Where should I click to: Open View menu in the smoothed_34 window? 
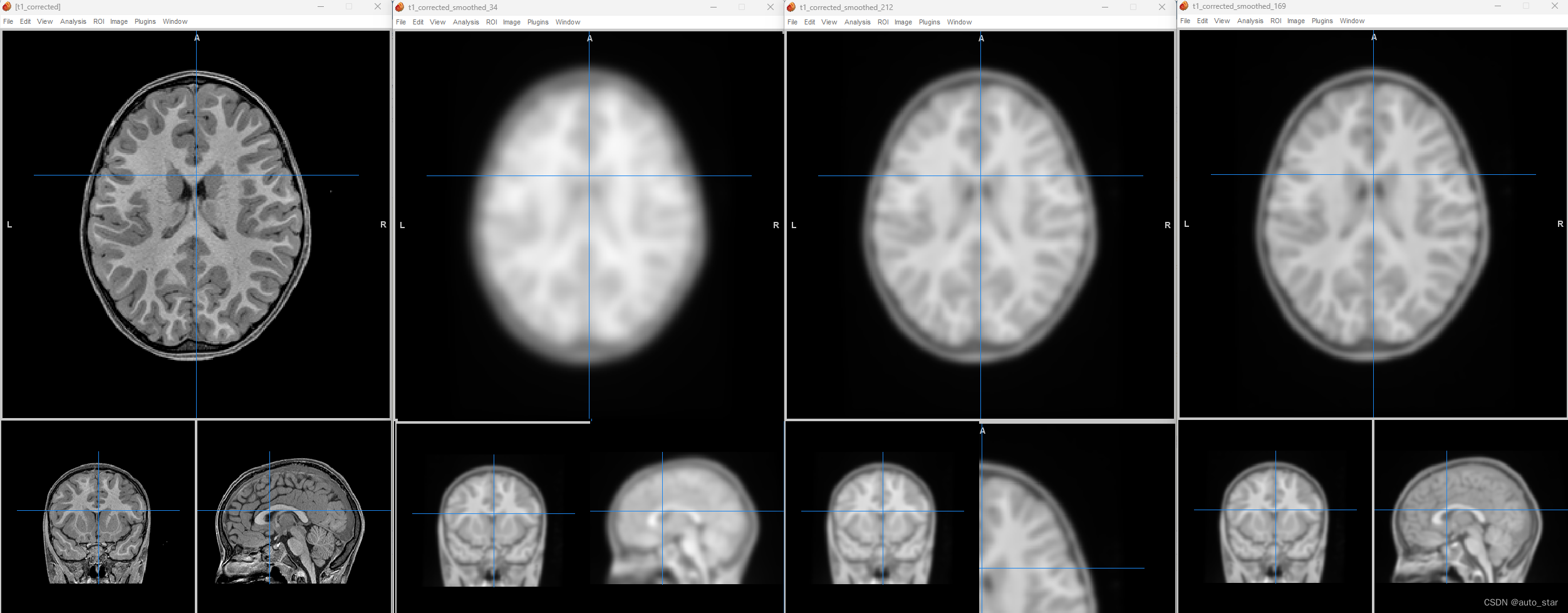(438, 22)
